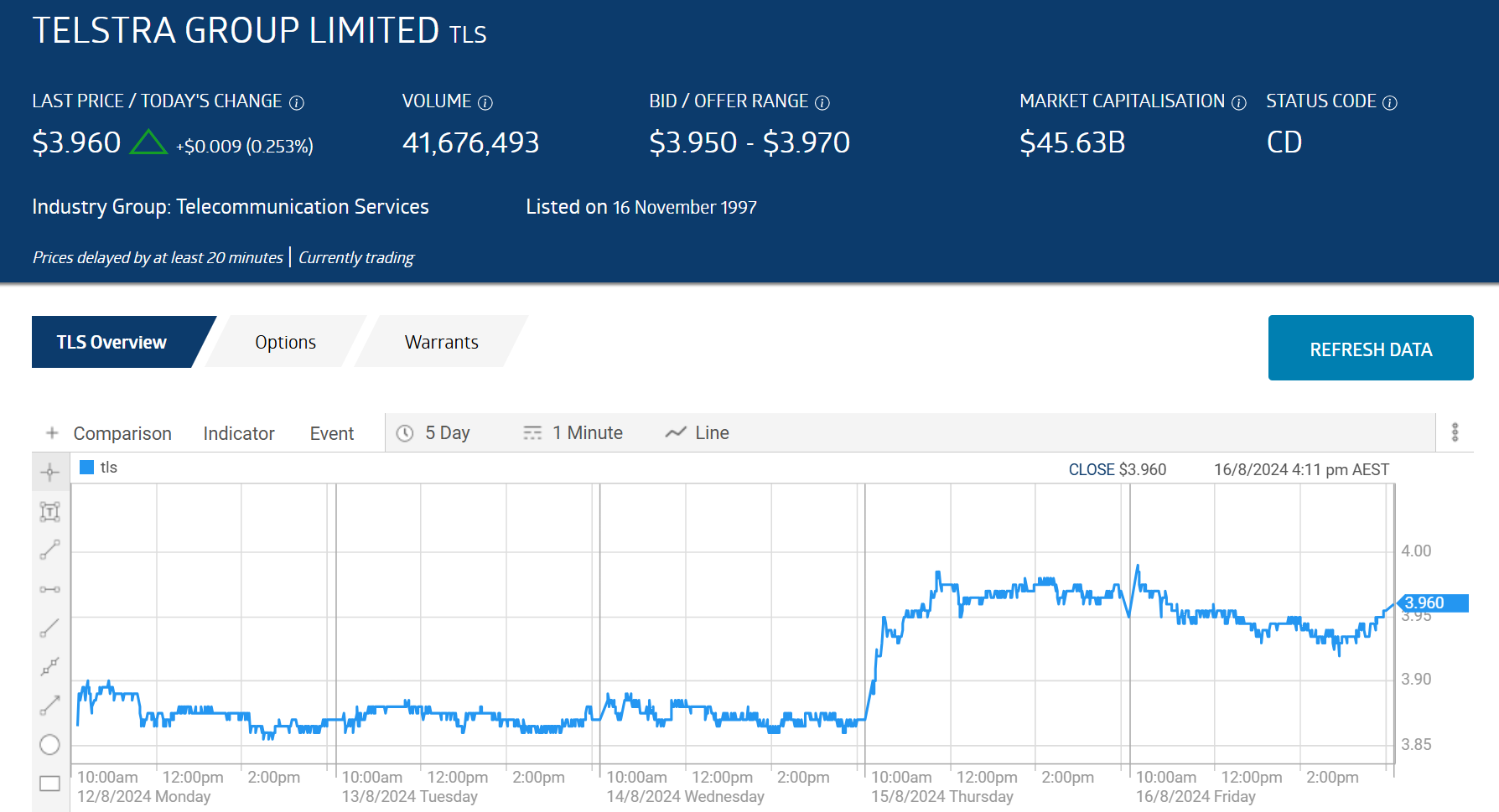Image resolution: width=1499 pixels, height=812 pixels.
Task: Switch to the Options tab
Action: [x=286, y=342]
